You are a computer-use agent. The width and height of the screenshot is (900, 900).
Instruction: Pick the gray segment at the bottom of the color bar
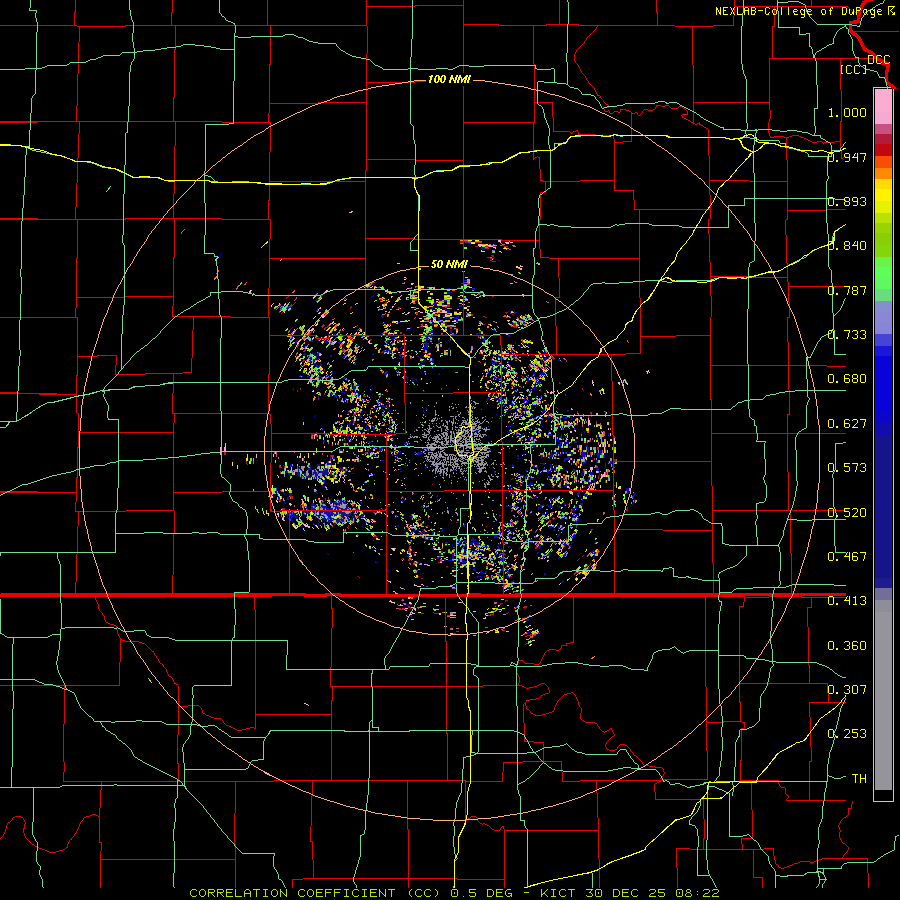click(883, 695)
